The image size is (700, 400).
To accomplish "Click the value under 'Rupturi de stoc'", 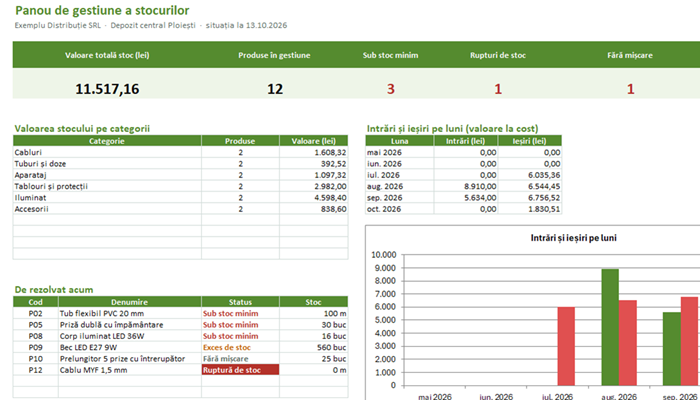I will (x=498, y=89).
